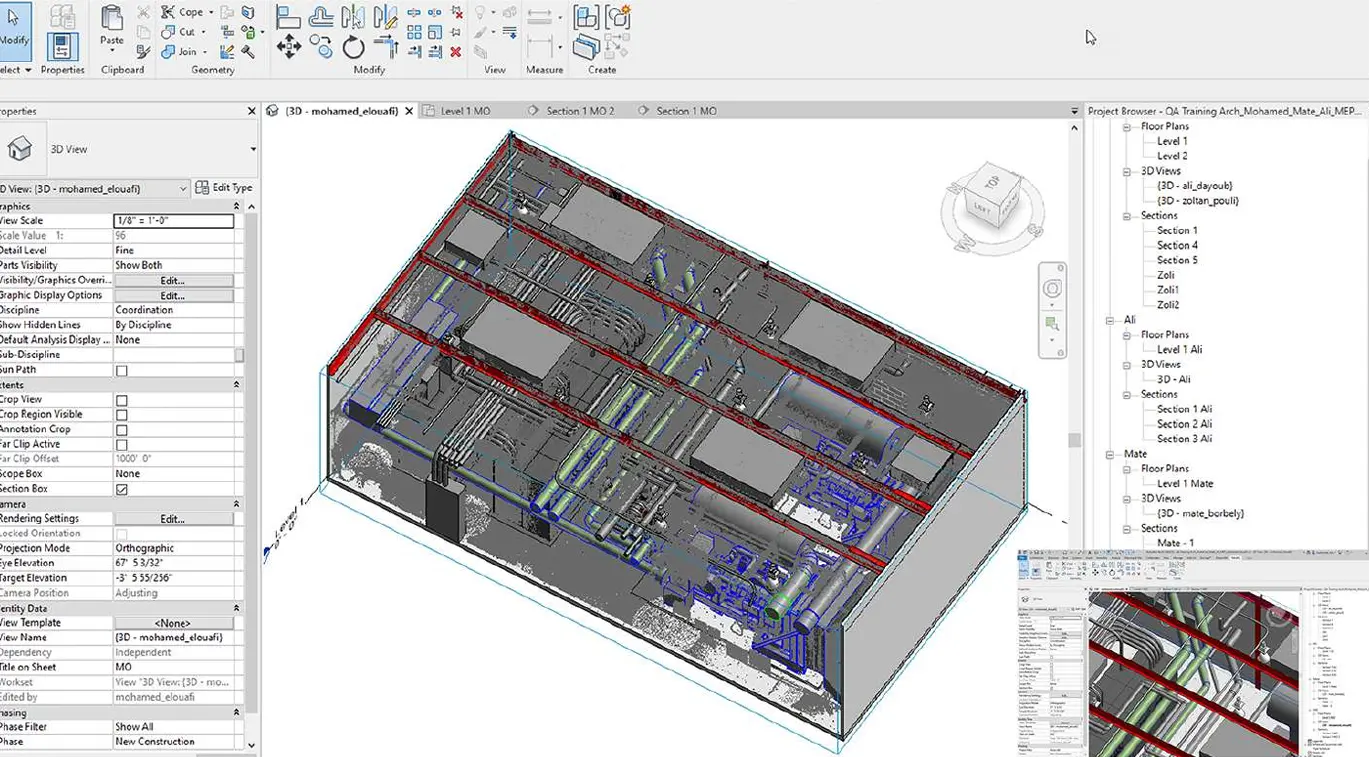Click the red Delete icon
Screen dimensions: 1369x757
pos(456,52)
